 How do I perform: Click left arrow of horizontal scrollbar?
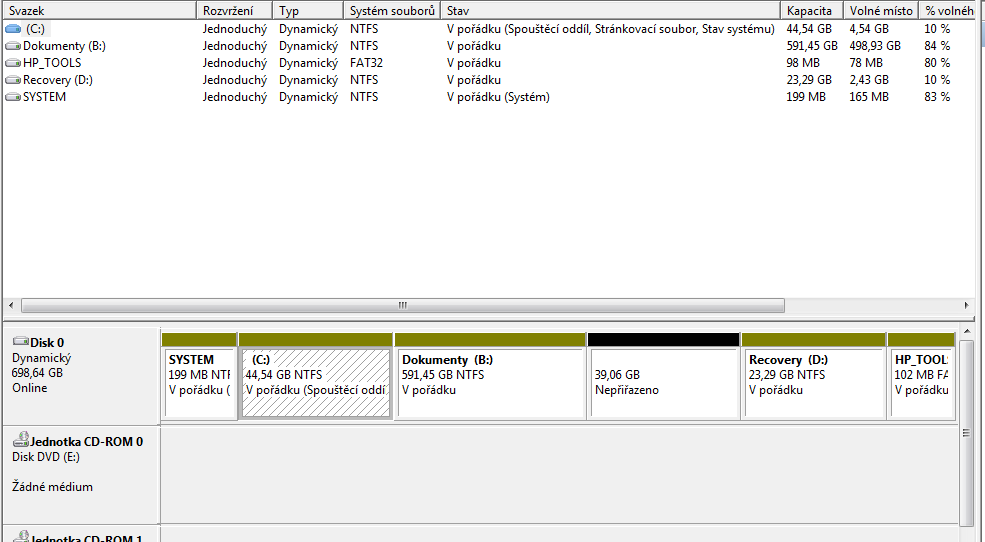pyautogui.click(x=11, y=305)
